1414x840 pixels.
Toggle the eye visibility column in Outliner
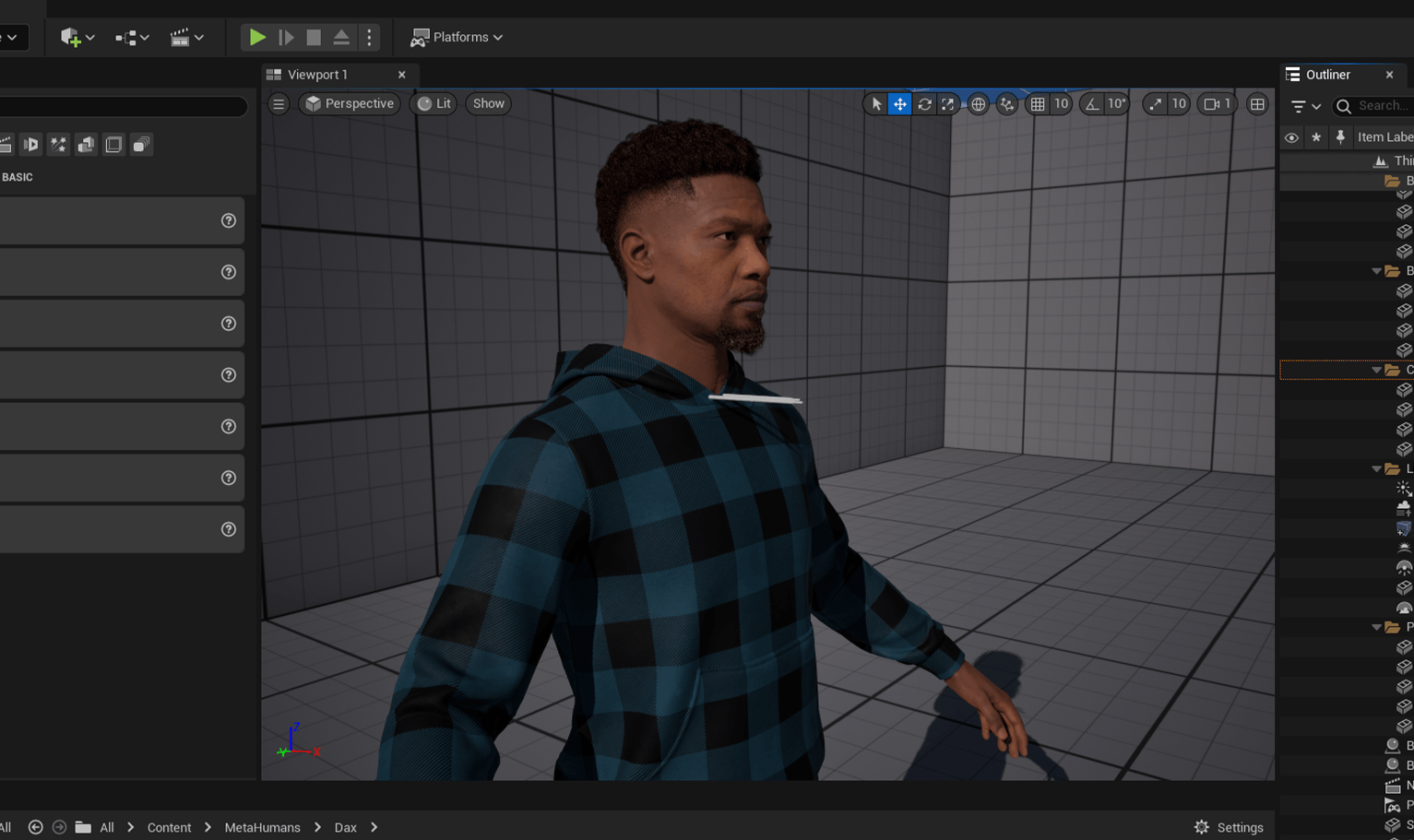click(1290, 137)
